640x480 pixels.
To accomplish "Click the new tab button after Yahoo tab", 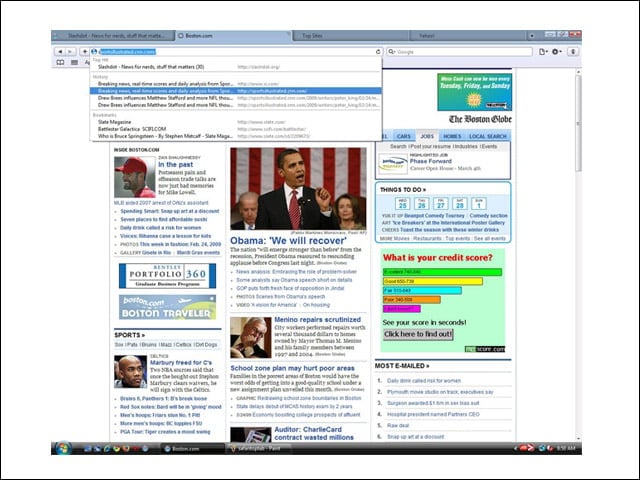I will [531, 36].
